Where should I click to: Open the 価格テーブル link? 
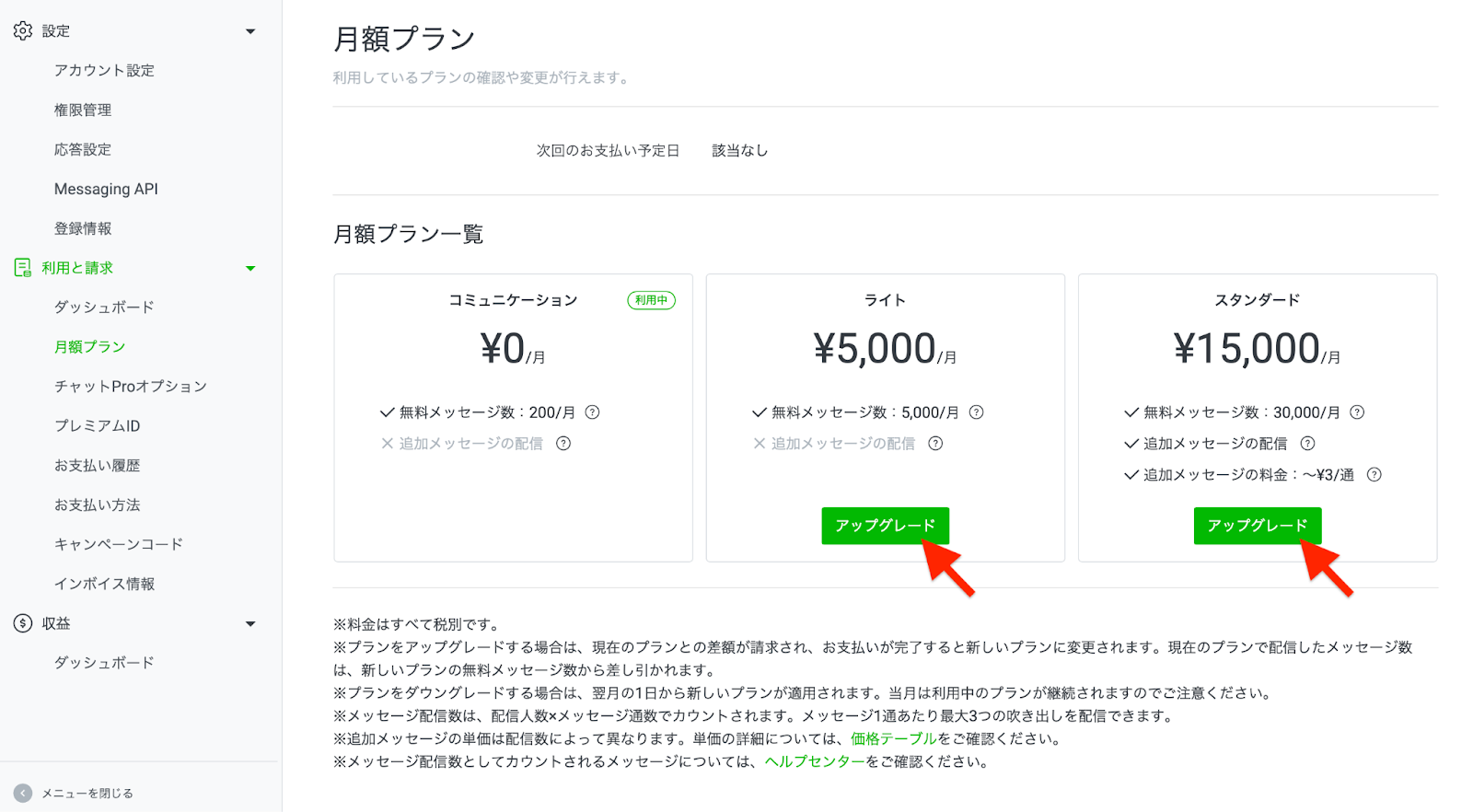893,739
